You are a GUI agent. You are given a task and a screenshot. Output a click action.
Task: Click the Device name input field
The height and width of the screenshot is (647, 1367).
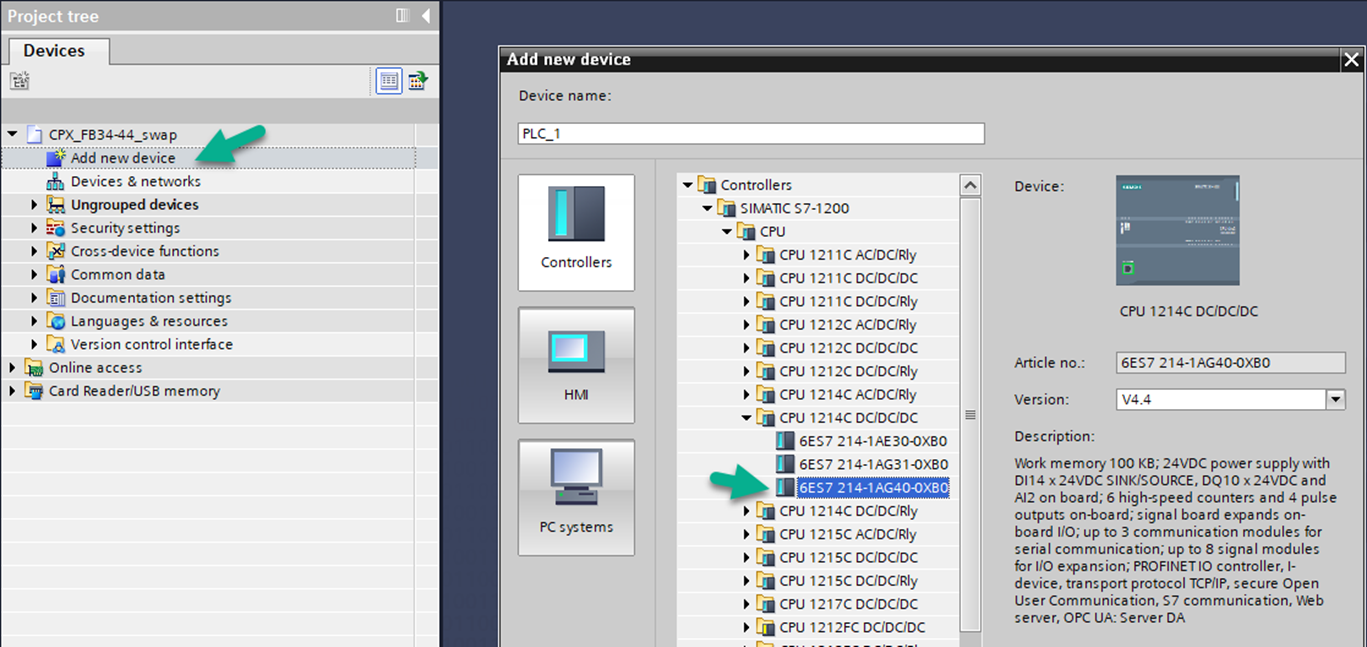[751, 133]
